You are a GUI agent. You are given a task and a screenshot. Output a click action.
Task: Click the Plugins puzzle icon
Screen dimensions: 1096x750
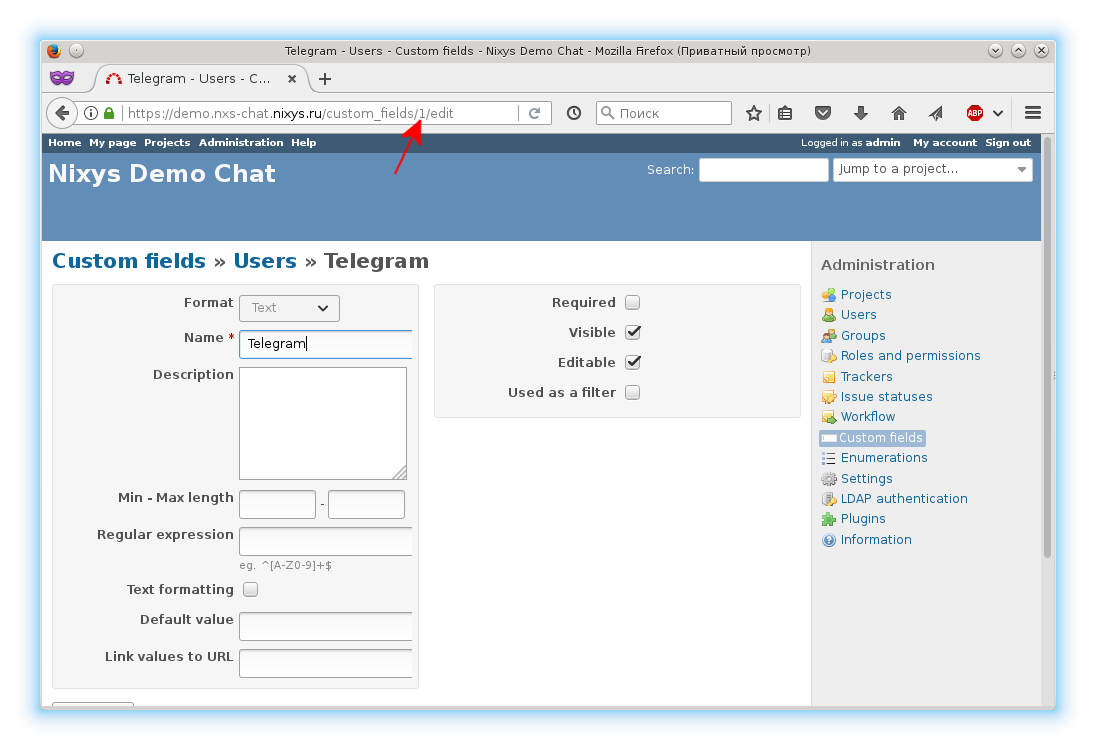tap(829, 519)
